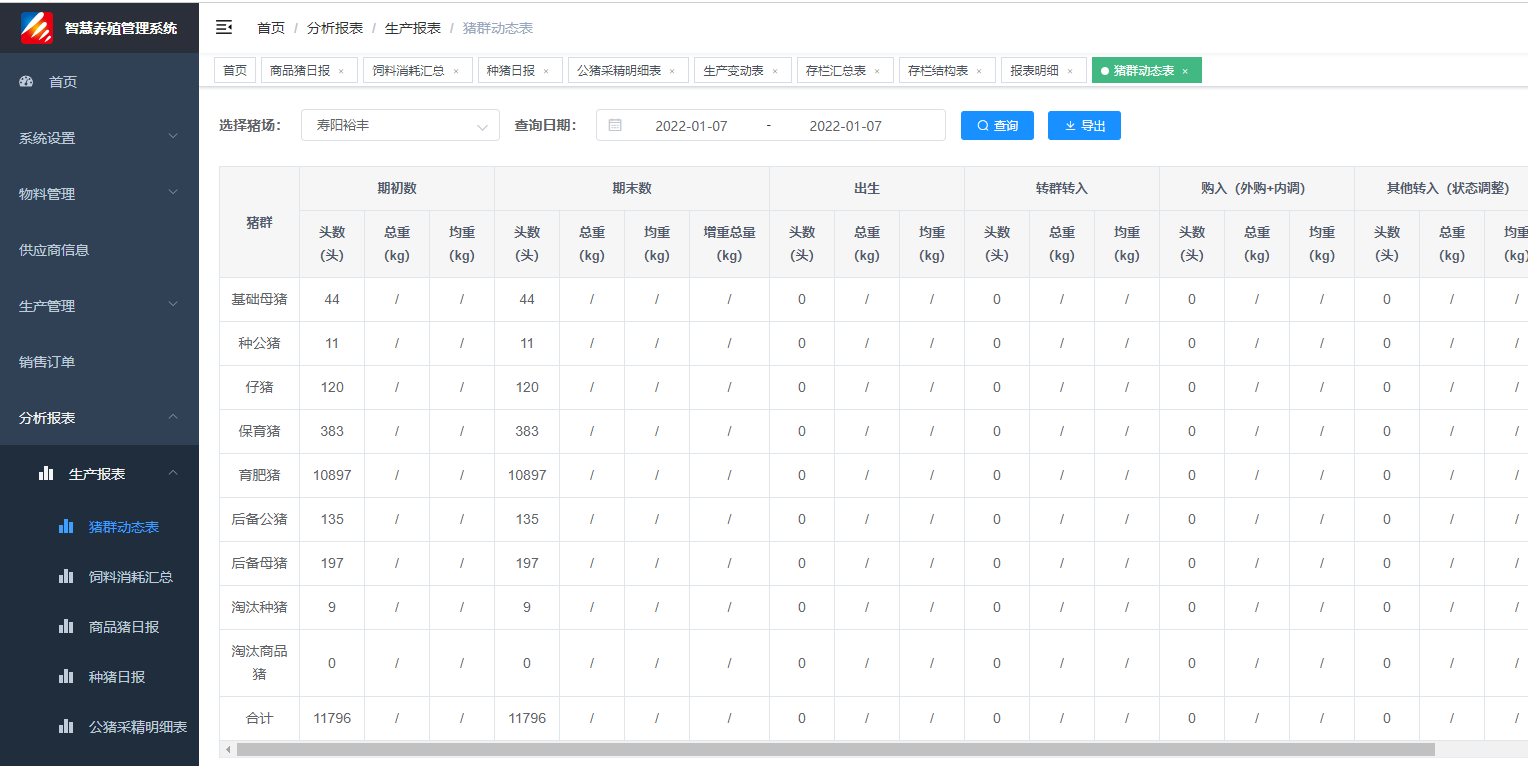Screen dimensions: 1528x766
Task: Go to 首页 in the sidebar
Action: (99, 82)
